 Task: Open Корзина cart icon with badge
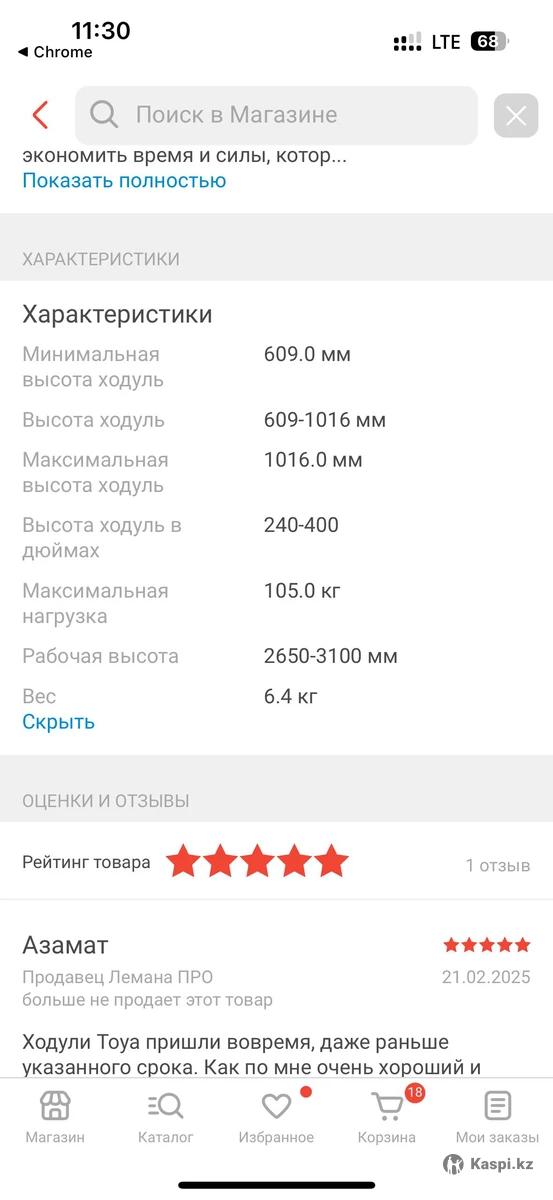pos(388,1106)
